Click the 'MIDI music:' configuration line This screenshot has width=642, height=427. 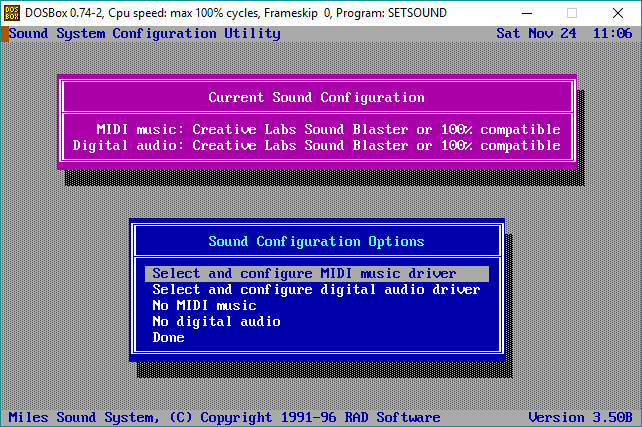click(328, 129)
